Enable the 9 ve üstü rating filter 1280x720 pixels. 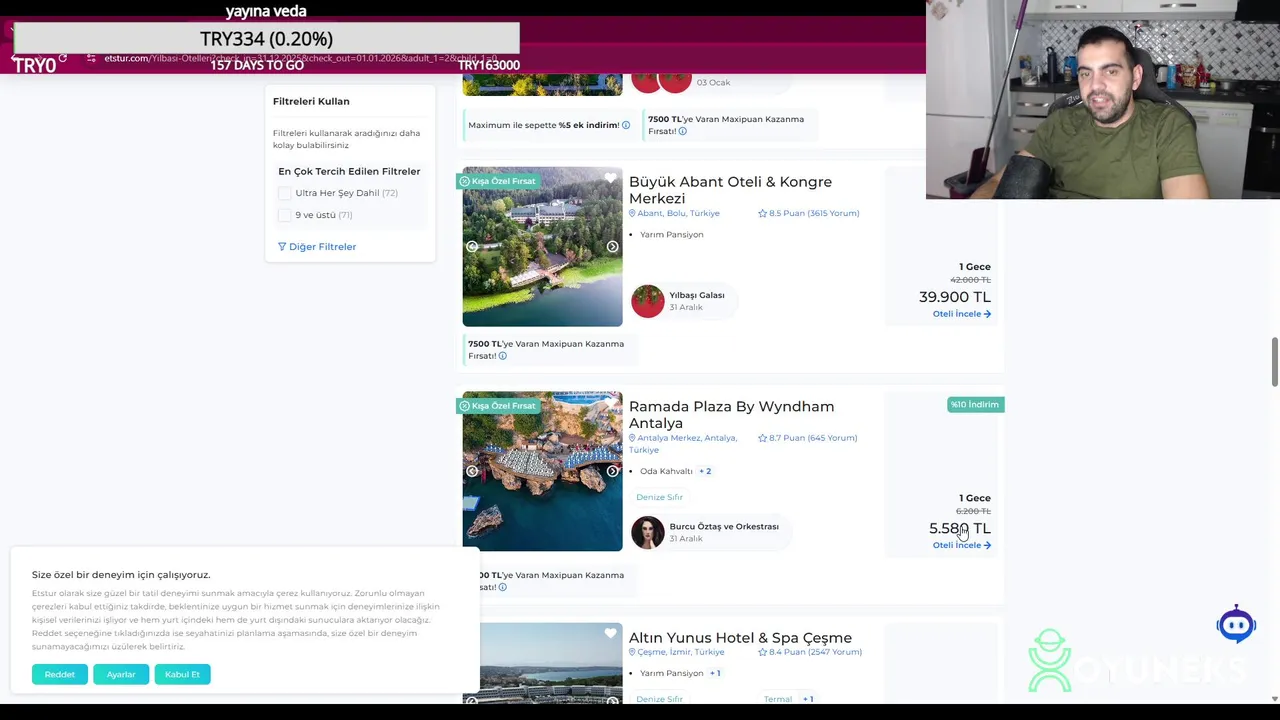point(285,215)
